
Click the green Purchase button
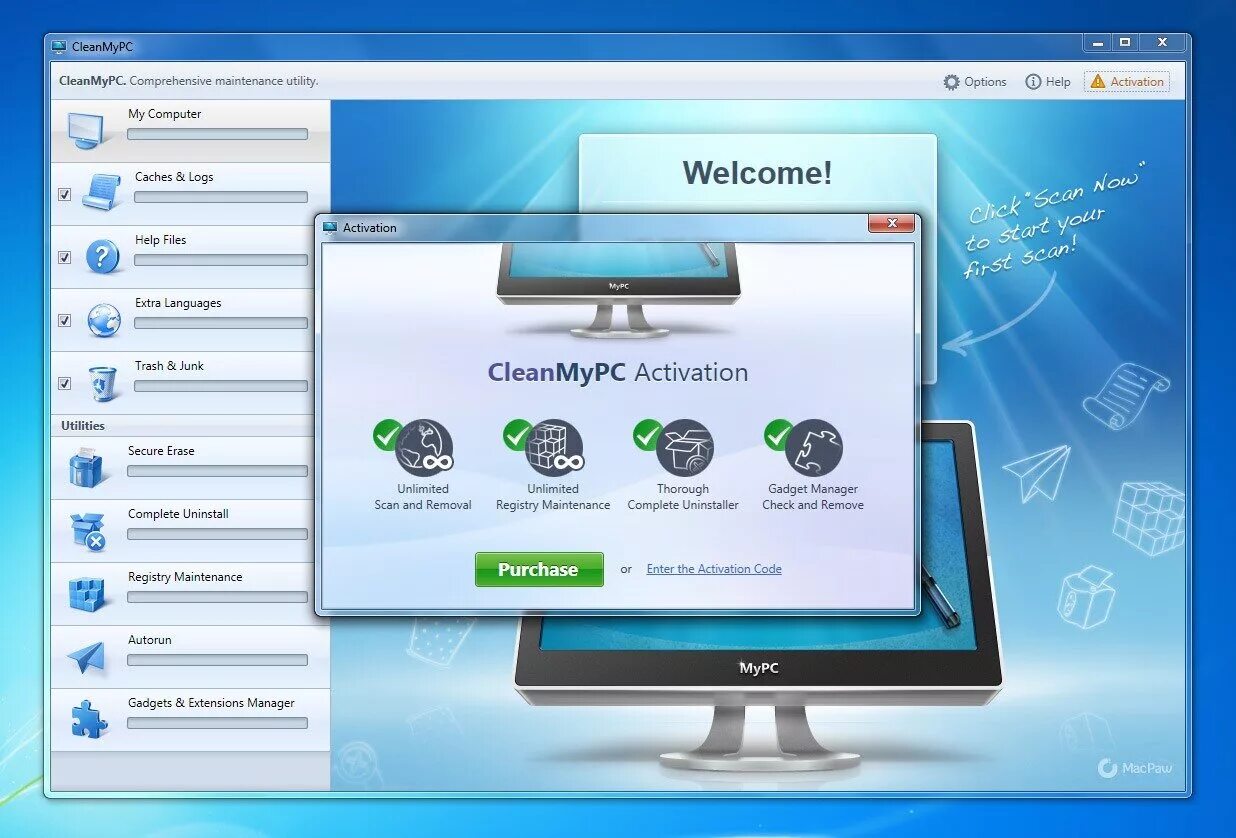pyautogui.click(x=539, y=569)
